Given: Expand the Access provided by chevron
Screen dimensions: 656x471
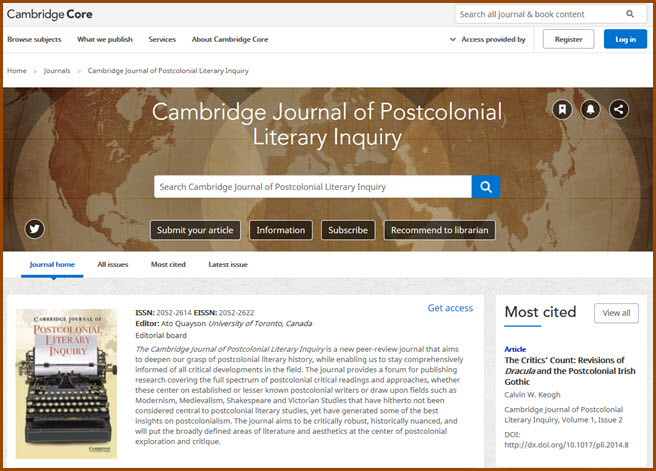Looking at the screenshot, I should point(452,39).
